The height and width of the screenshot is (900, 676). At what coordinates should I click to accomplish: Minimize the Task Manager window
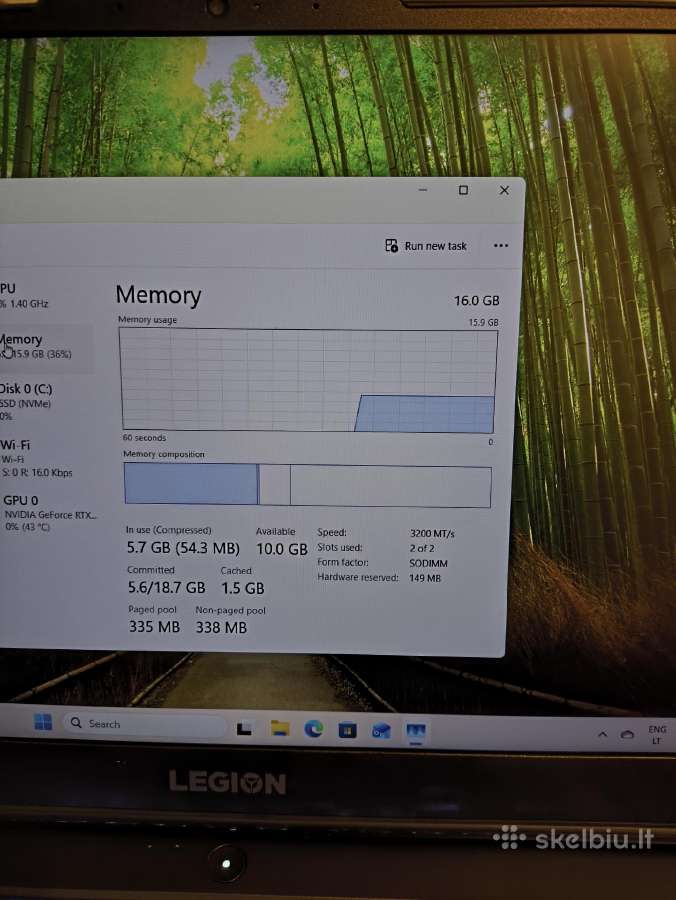[423, 189]
